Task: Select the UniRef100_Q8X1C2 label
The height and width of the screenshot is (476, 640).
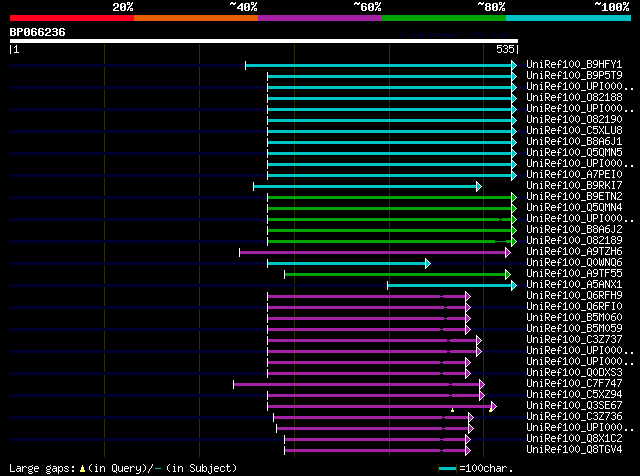Action: 574,439
